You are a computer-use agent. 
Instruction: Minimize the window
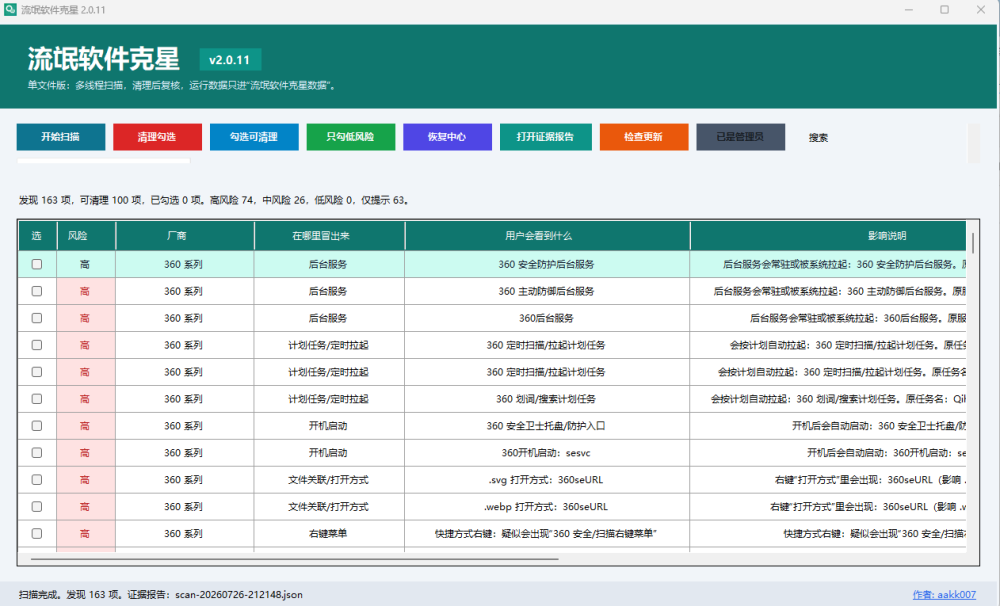[909, 10]
